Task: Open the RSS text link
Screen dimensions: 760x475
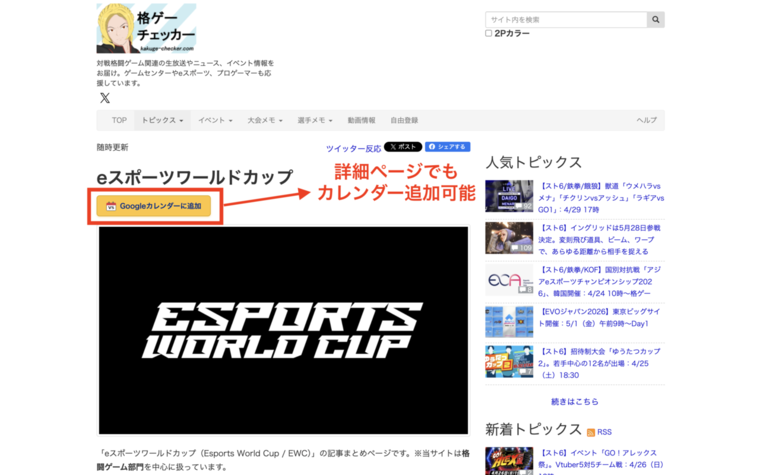Action: click(604, 432)
